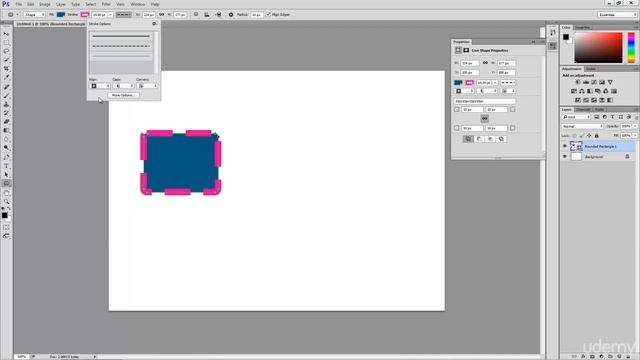Select the Spot Healing Brush tool
The height and width of the screenshot is (360, 640).
[x=6, y=87]
